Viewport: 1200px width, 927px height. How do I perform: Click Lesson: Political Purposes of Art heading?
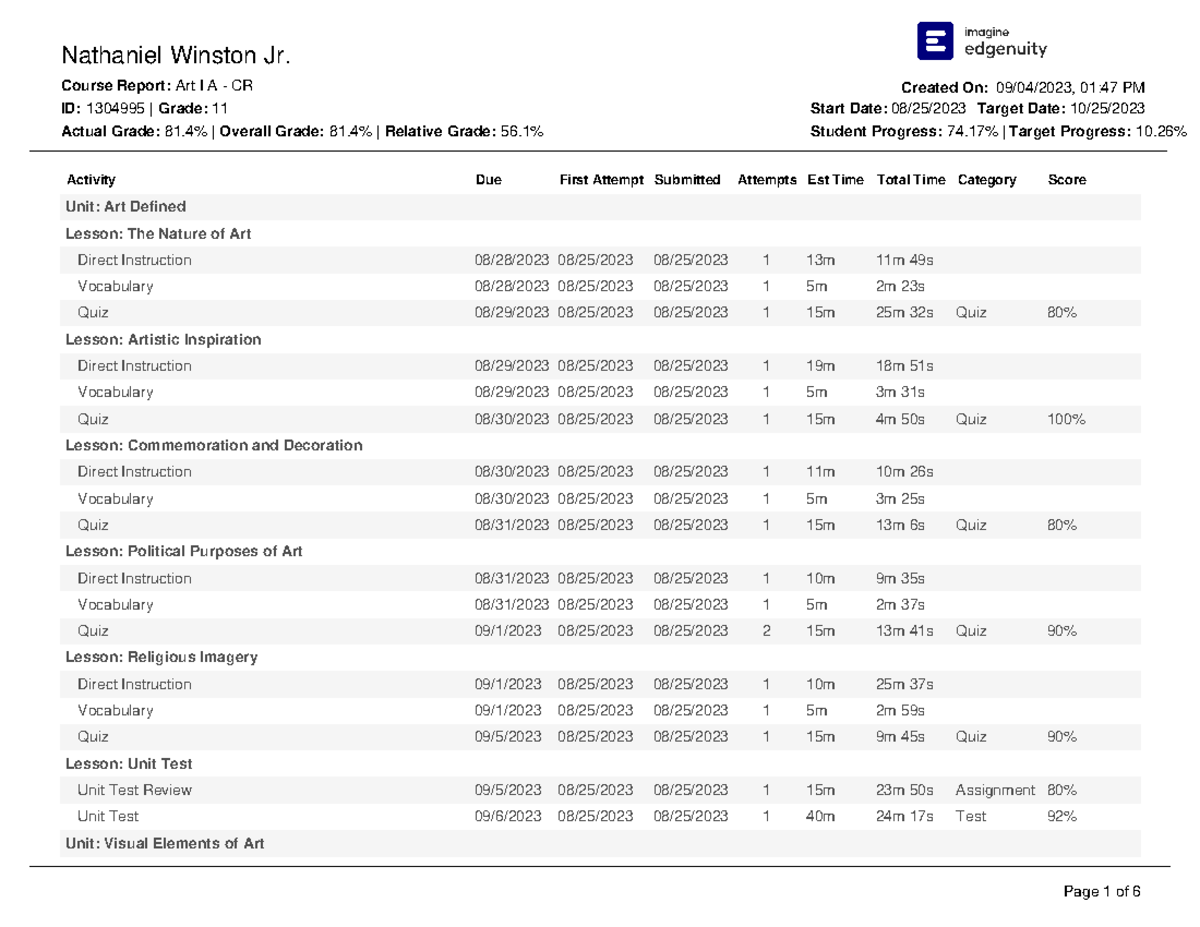(184, 551)
